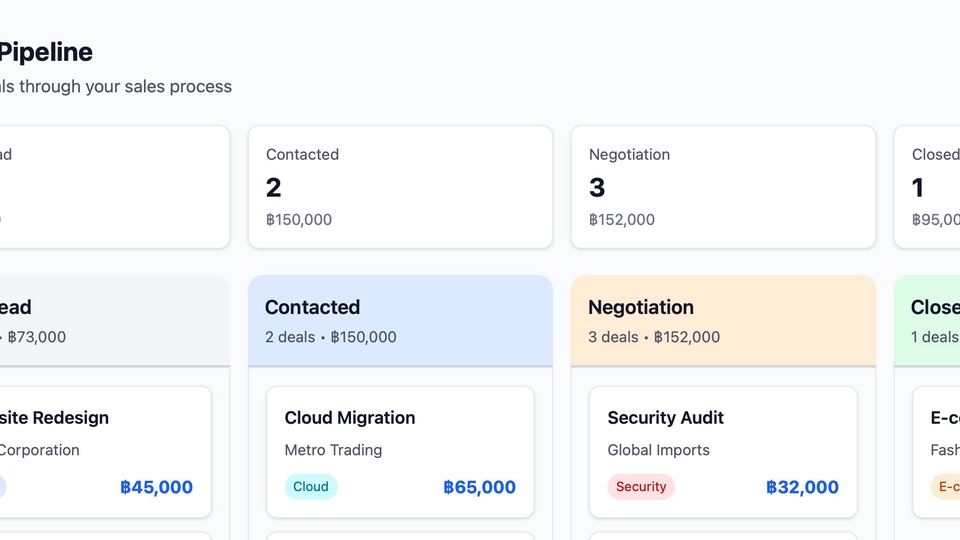Click '2 deals • ฿150,000' column subtitle

(331, 337)
